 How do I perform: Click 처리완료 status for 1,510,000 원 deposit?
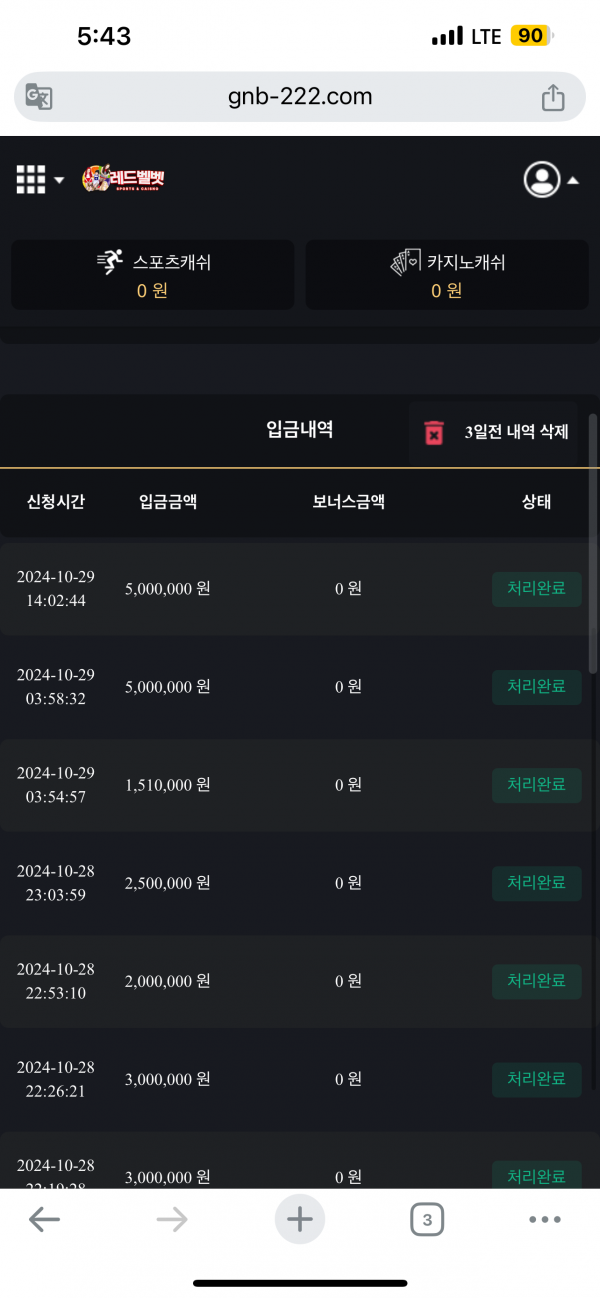pyautogui.click(x=536, y=785)
